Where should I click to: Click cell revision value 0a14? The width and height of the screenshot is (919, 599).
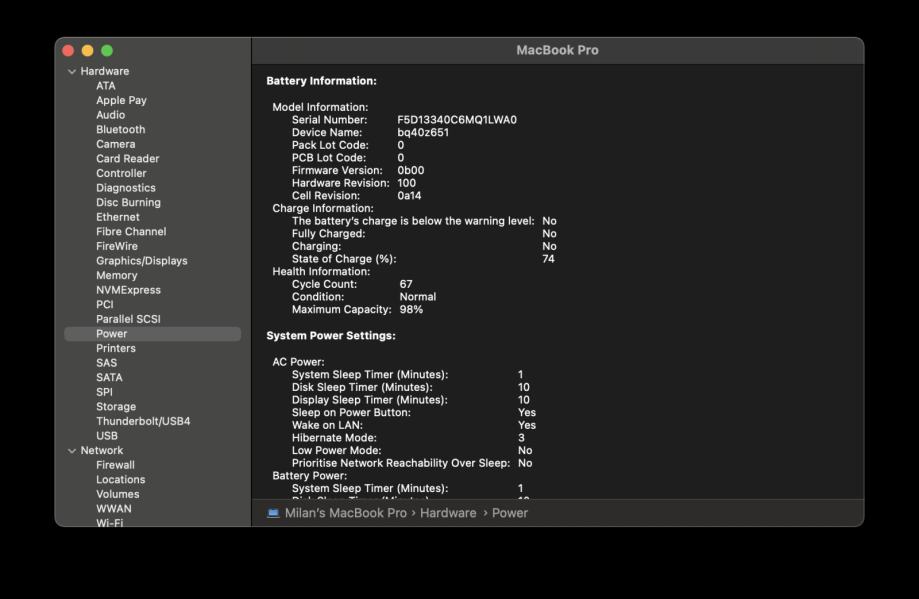[409, 196]
